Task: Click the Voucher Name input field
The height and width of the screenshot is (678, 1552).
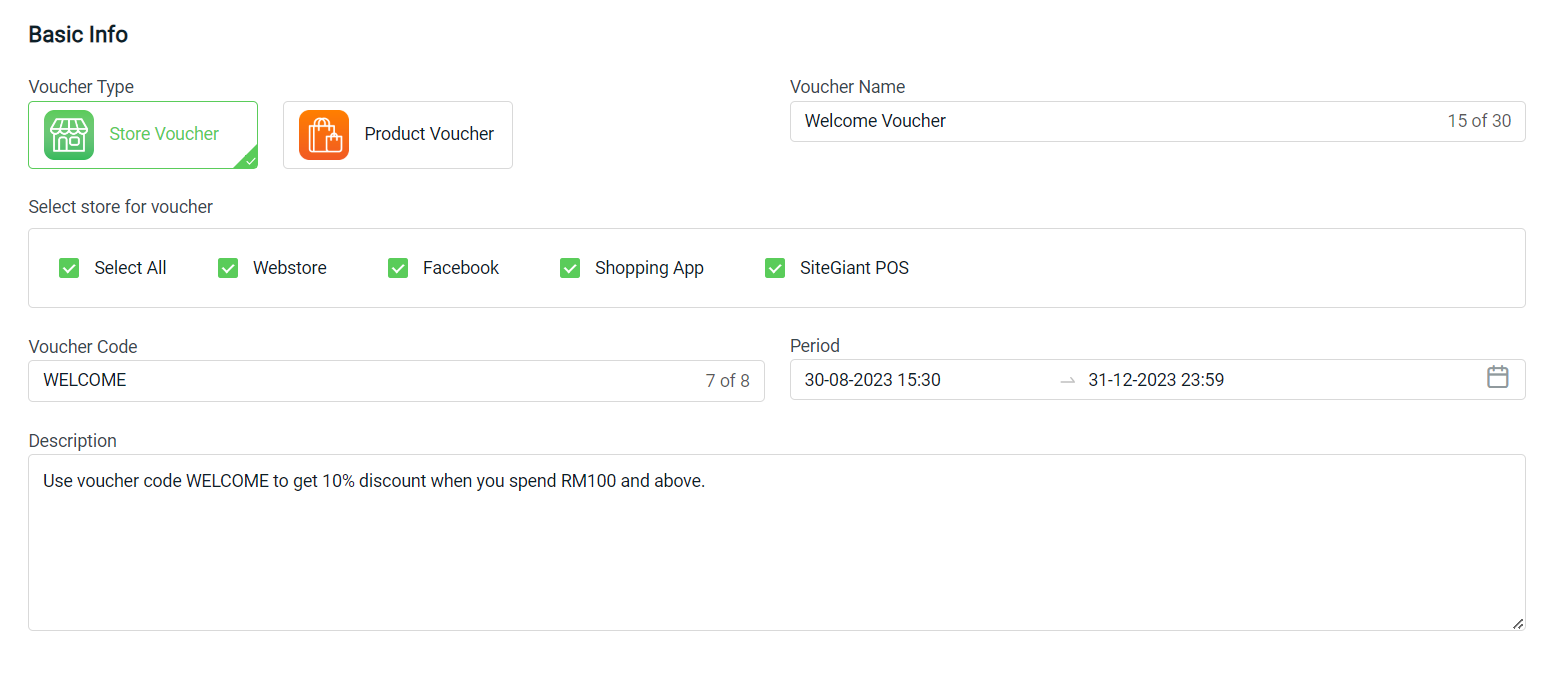Action: pos(1110,121)
